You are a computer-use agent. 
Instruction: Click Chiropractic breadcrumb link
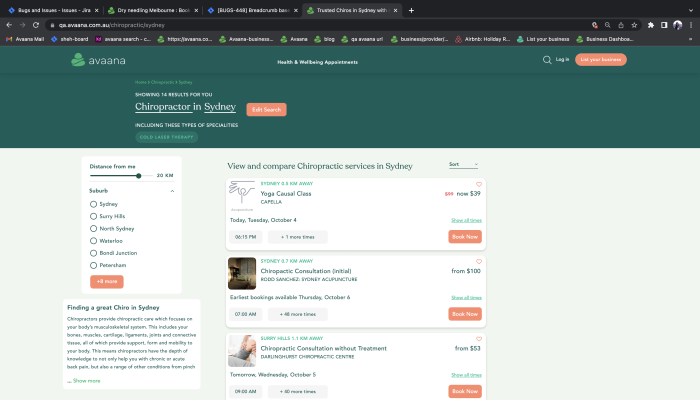coord(162,82)
